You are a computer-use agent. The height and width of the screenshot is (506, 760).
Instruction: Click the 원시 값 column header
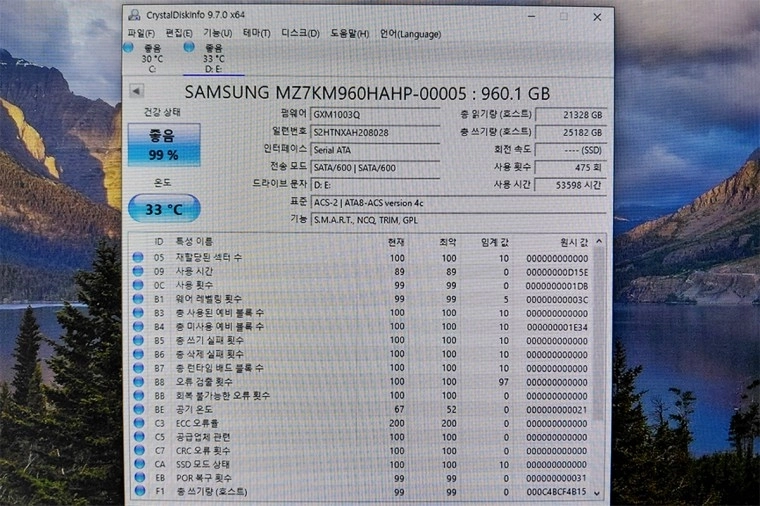(574, 242)
